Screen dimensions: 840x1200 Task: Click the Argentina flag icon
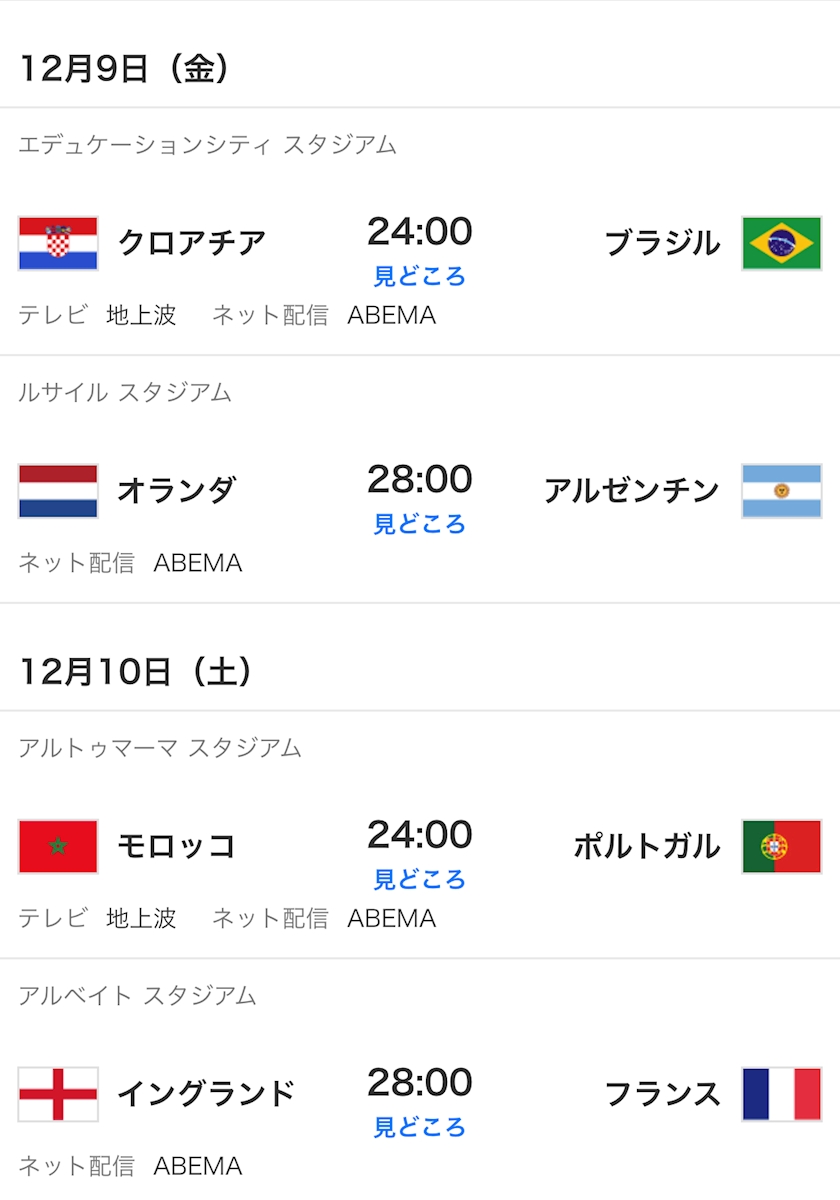point(781,491)
